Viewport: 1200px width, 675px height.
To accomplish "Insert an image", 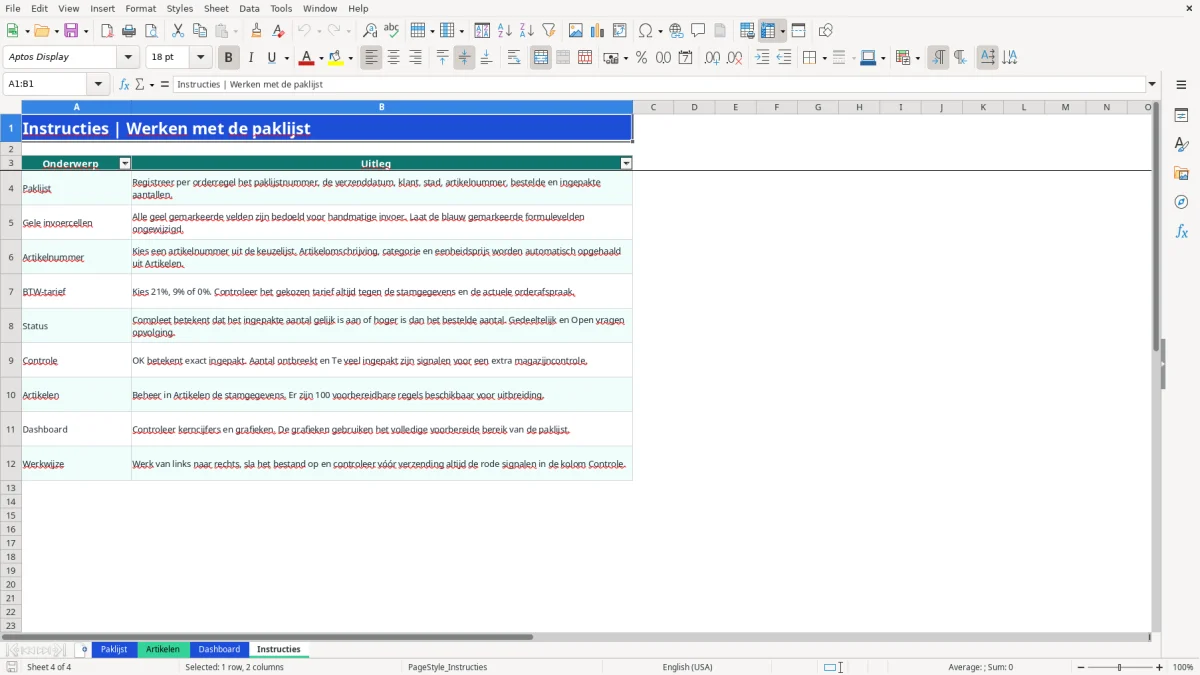I will point(576,31).
